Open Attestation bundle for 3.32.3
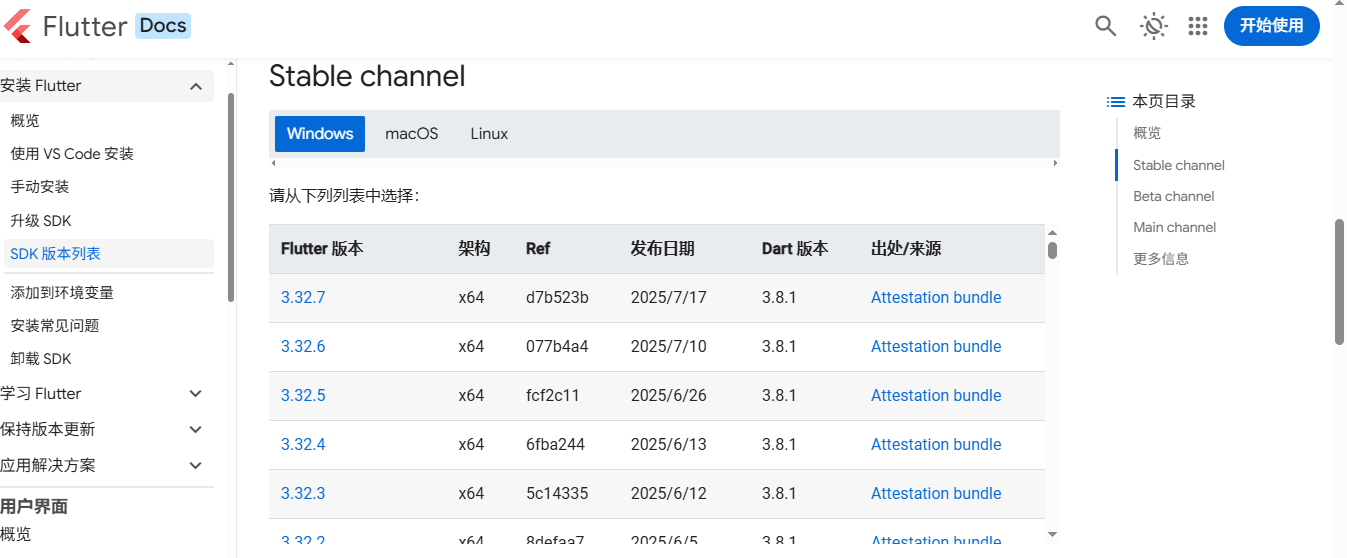 (x=936, y=494)
